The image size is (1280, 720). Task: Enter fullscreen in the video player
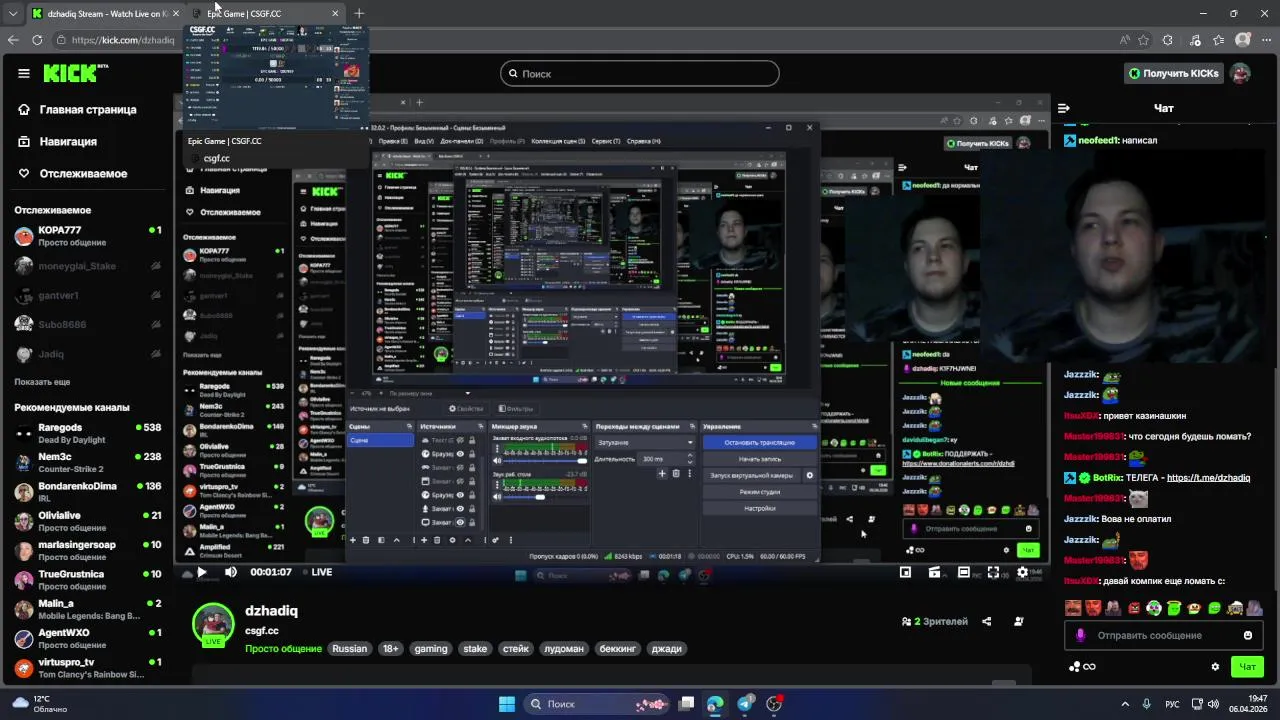(993, 572)
